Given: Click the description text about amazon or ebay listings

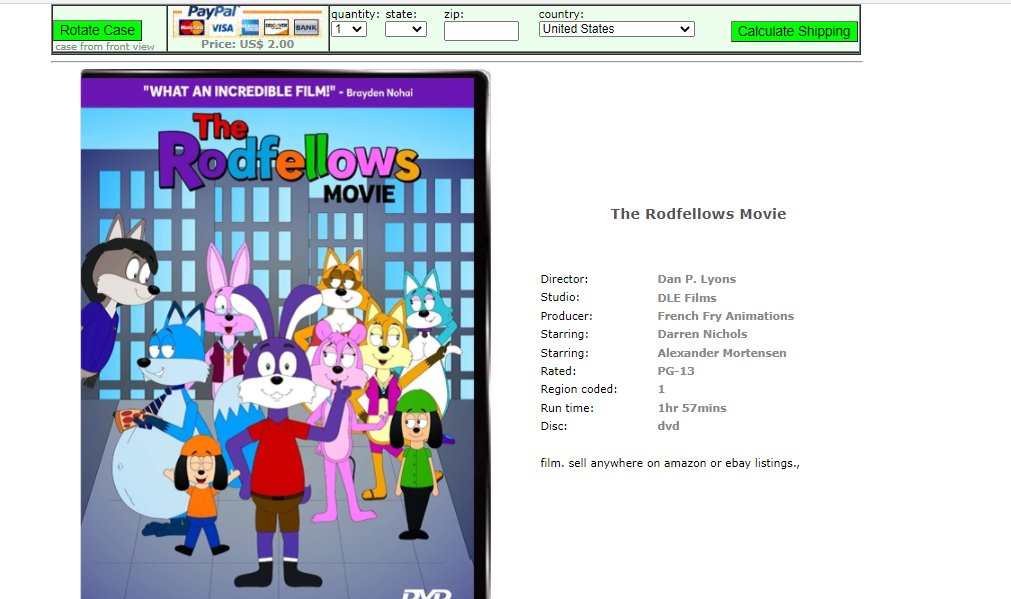Looking at the screenshot, I should point(670,463).
